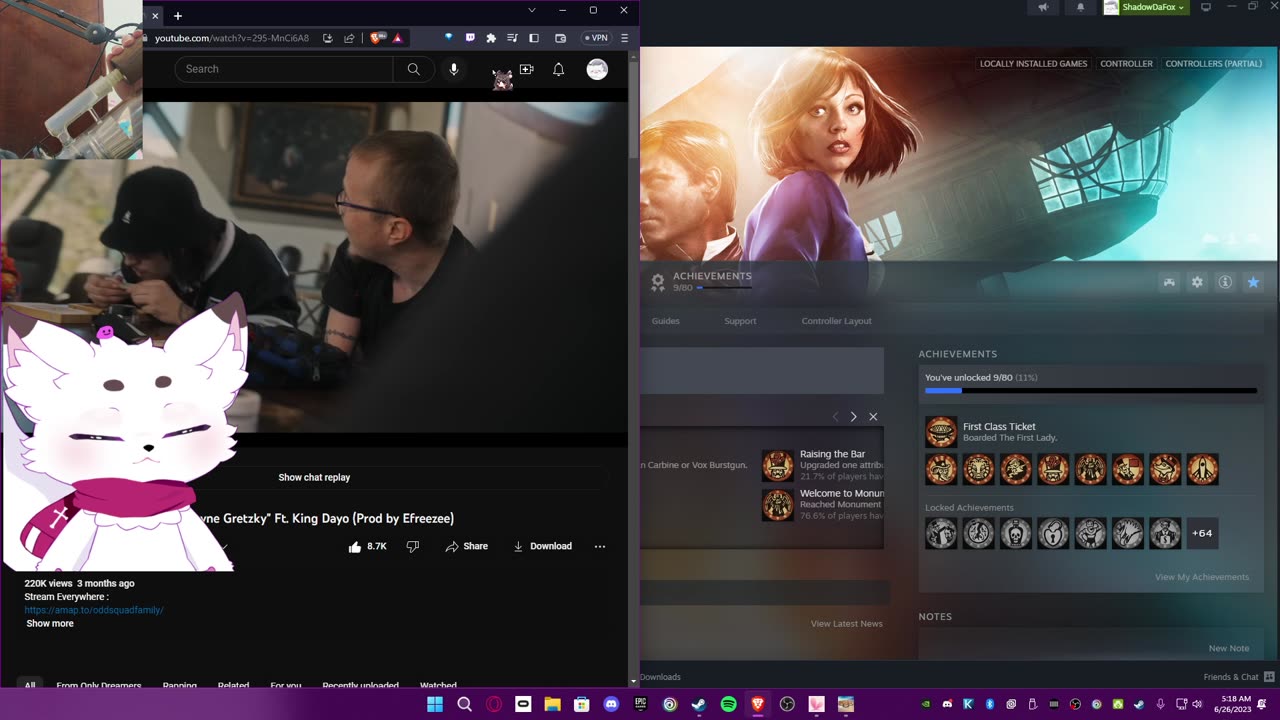The image size is (1280, 720).
Task: Open a new browser tab
Action: (178, 16)
